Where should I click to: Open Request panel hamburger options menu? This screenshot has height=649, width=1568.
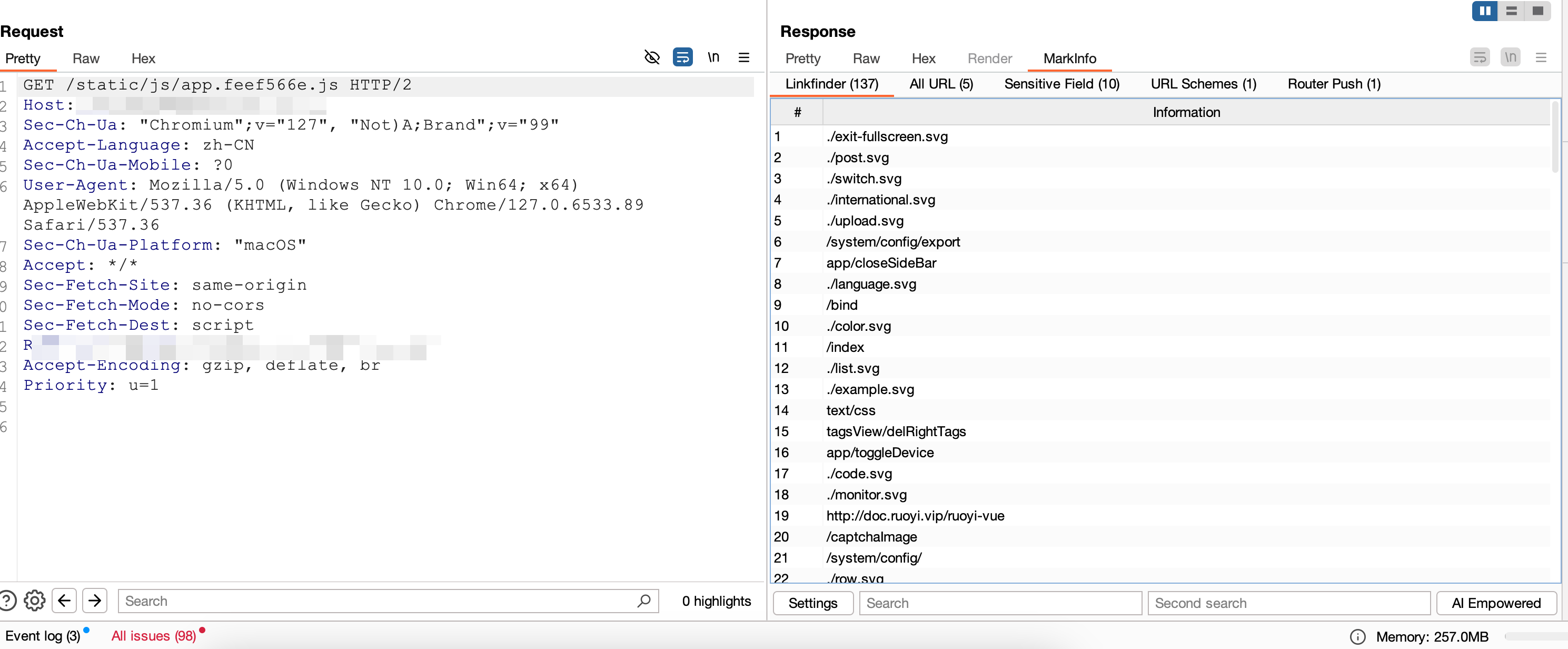pos(743,57)
